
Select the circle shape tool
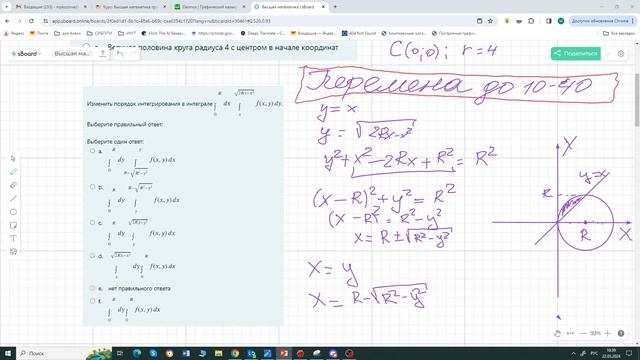coord(13,212)
